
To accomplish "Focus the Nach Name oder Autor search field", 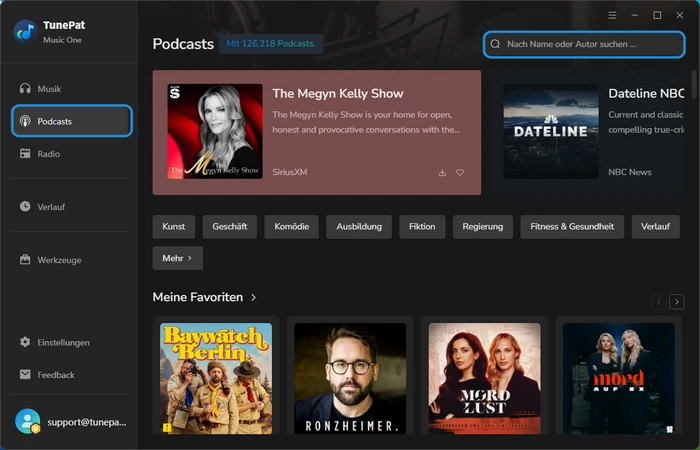I will click(584, 44).
